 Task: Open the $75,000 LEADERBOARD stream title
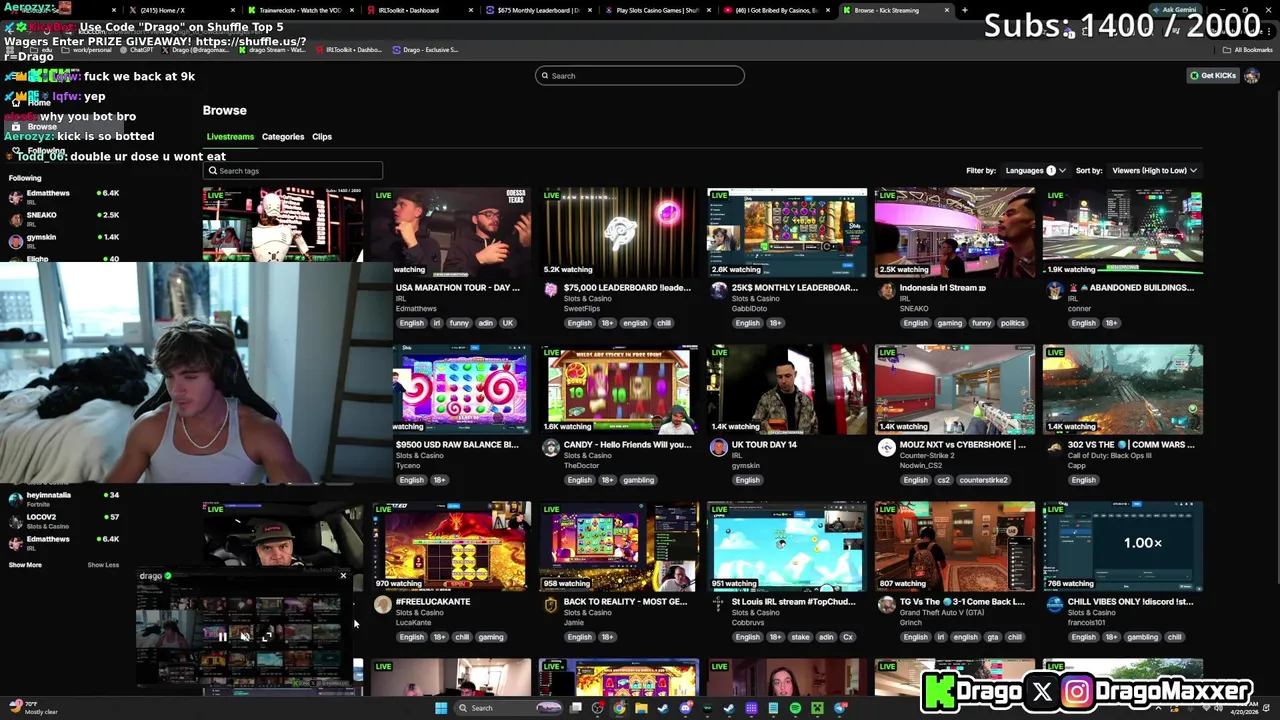click(626, 288)
